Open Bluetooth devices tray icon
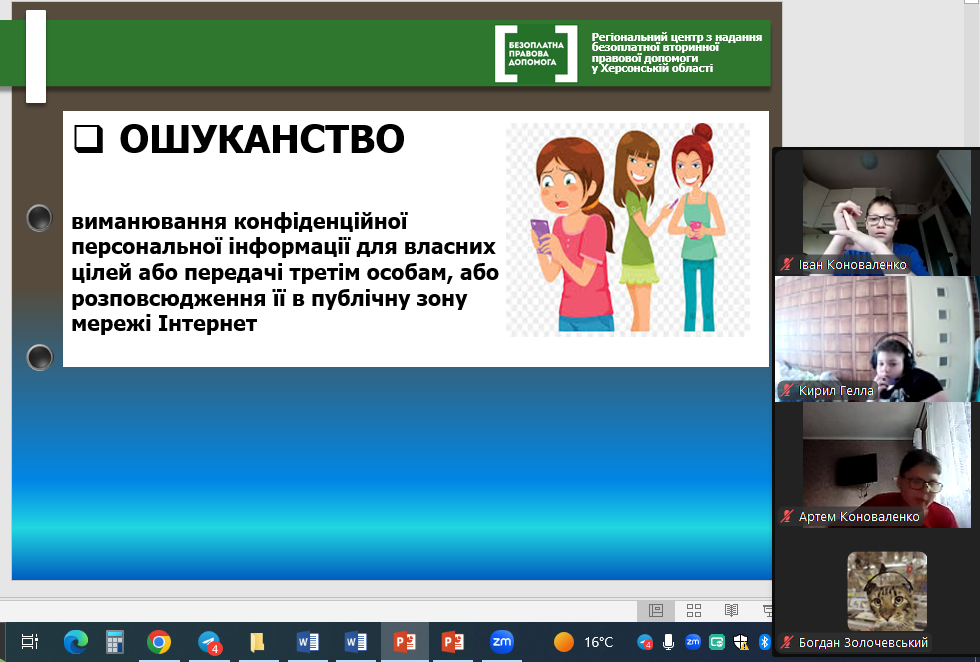The height and width of the screenshot is (662, 980). click(x=764, y=642)
